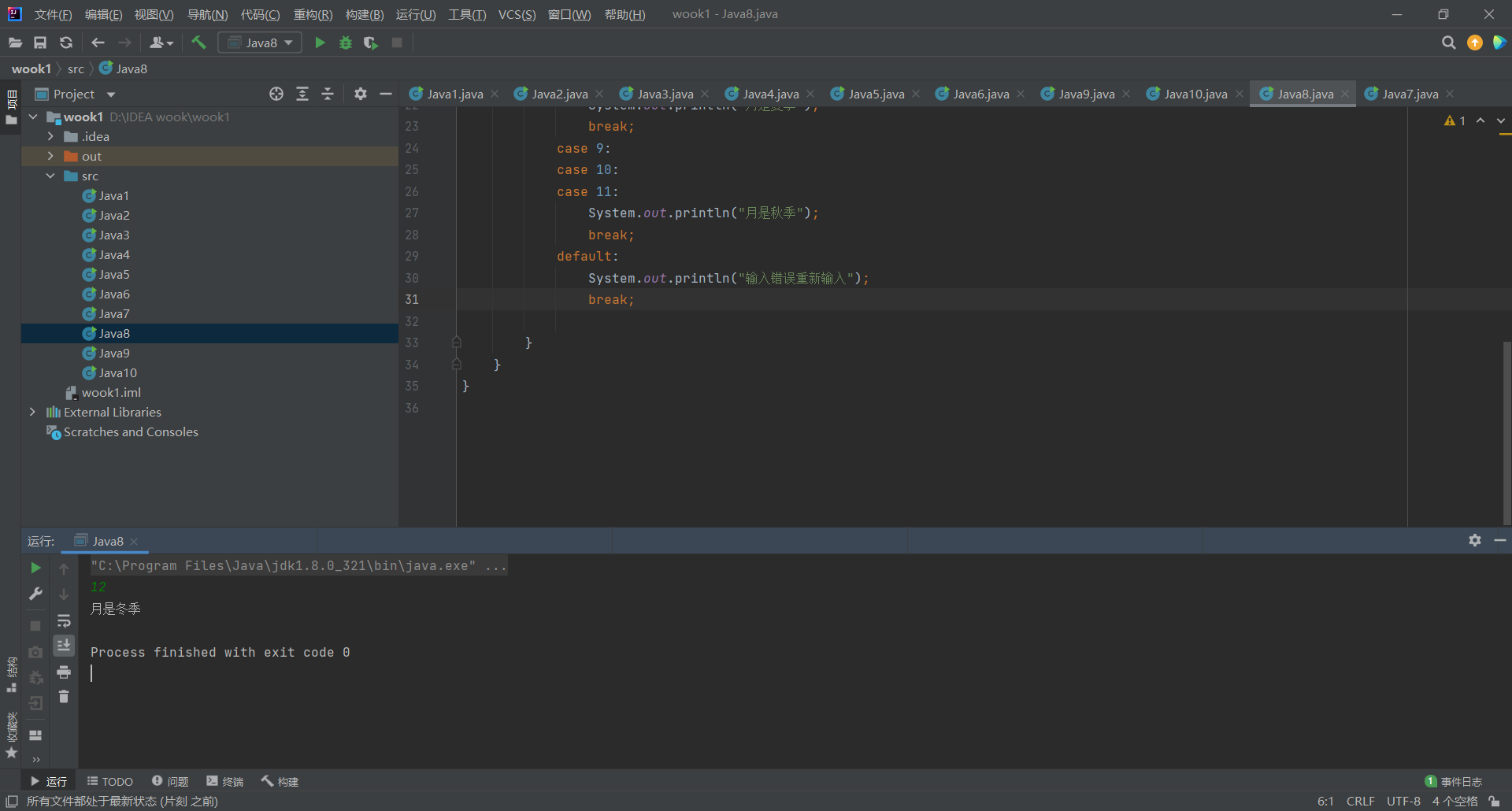Click the Search Everywhere magnifier icon

[x=1448, y=43]
